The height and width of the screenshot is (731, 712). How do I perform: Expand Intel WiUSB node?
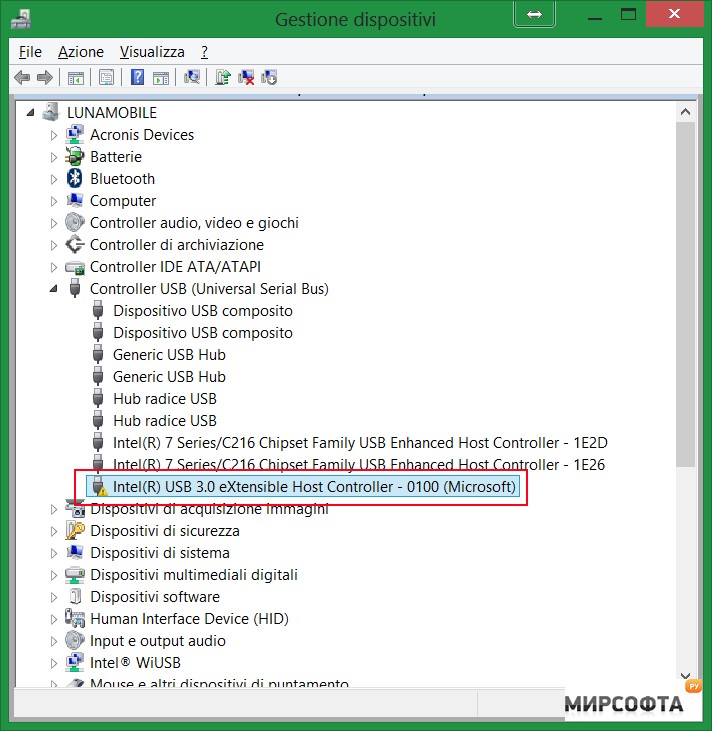click(54, 663)
